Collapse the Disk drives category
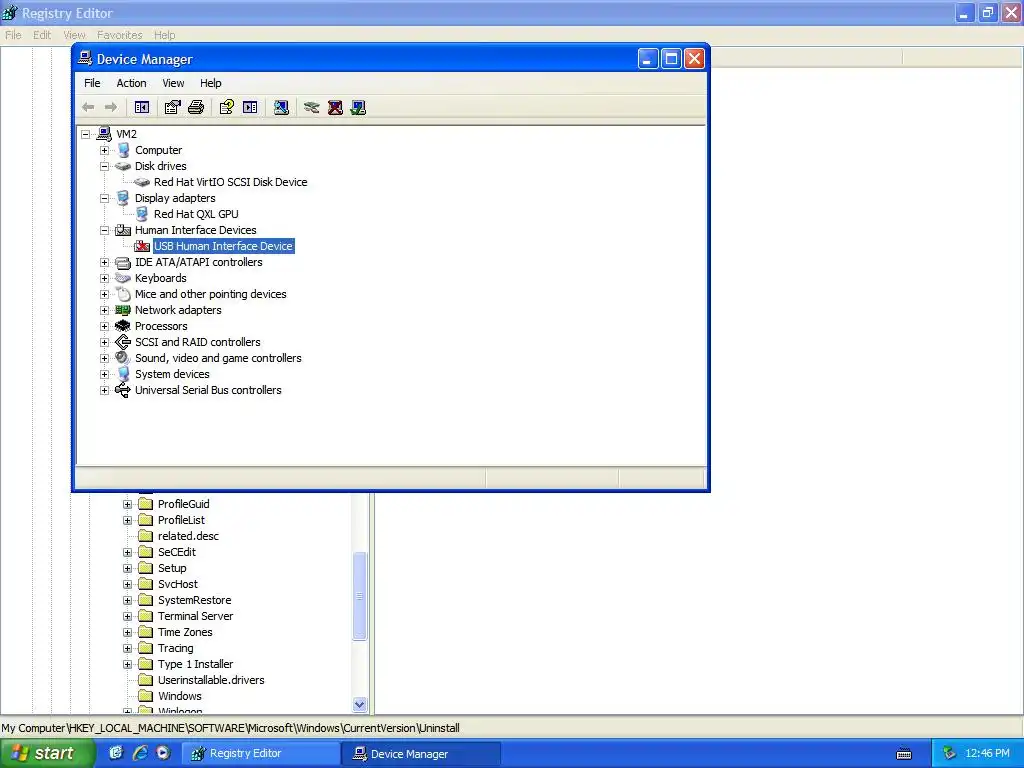Screen dimensions: 1024x768 [x=104, y=167]
